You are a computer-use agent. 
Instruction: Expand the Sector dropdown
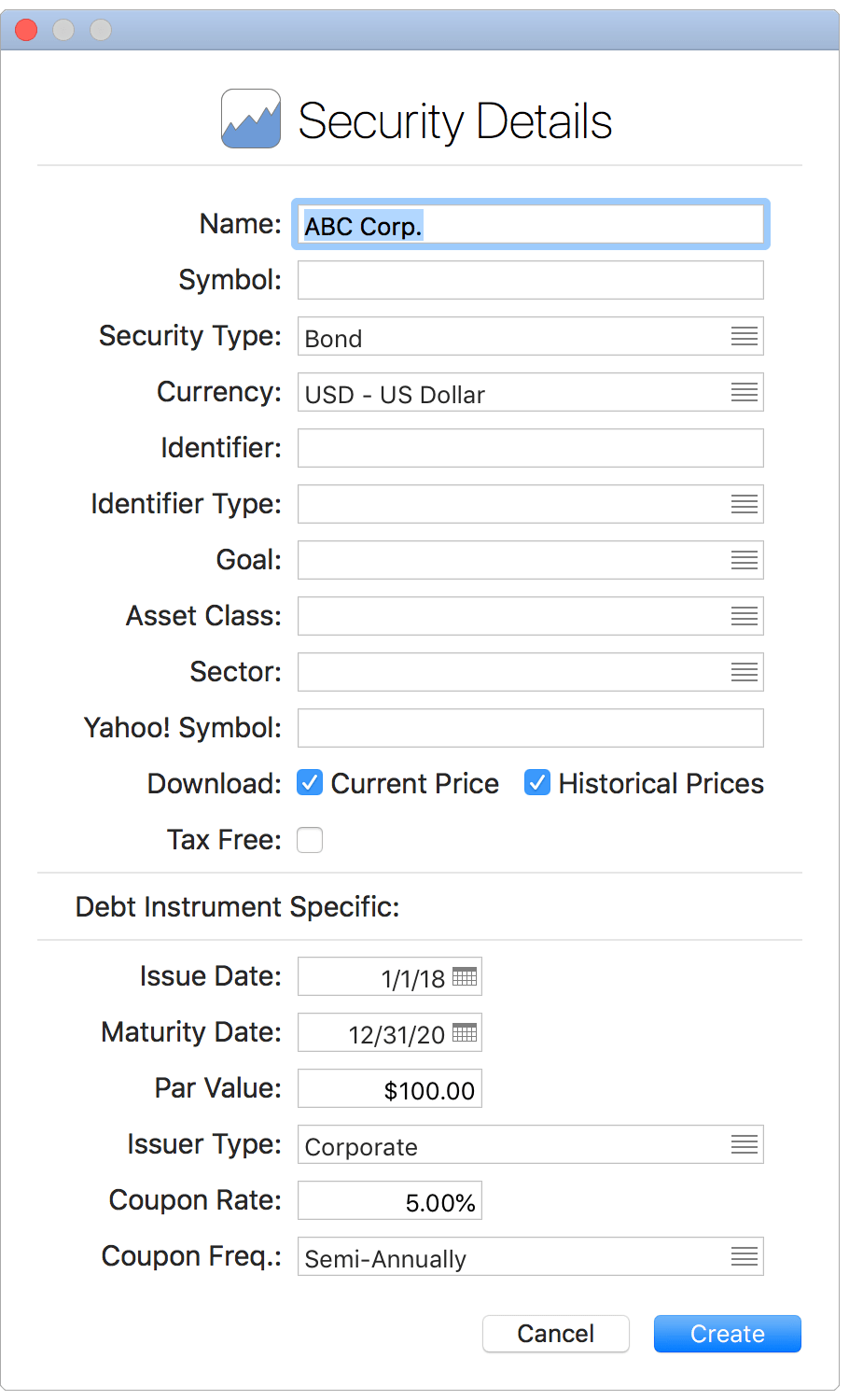(x=744, y=672)
